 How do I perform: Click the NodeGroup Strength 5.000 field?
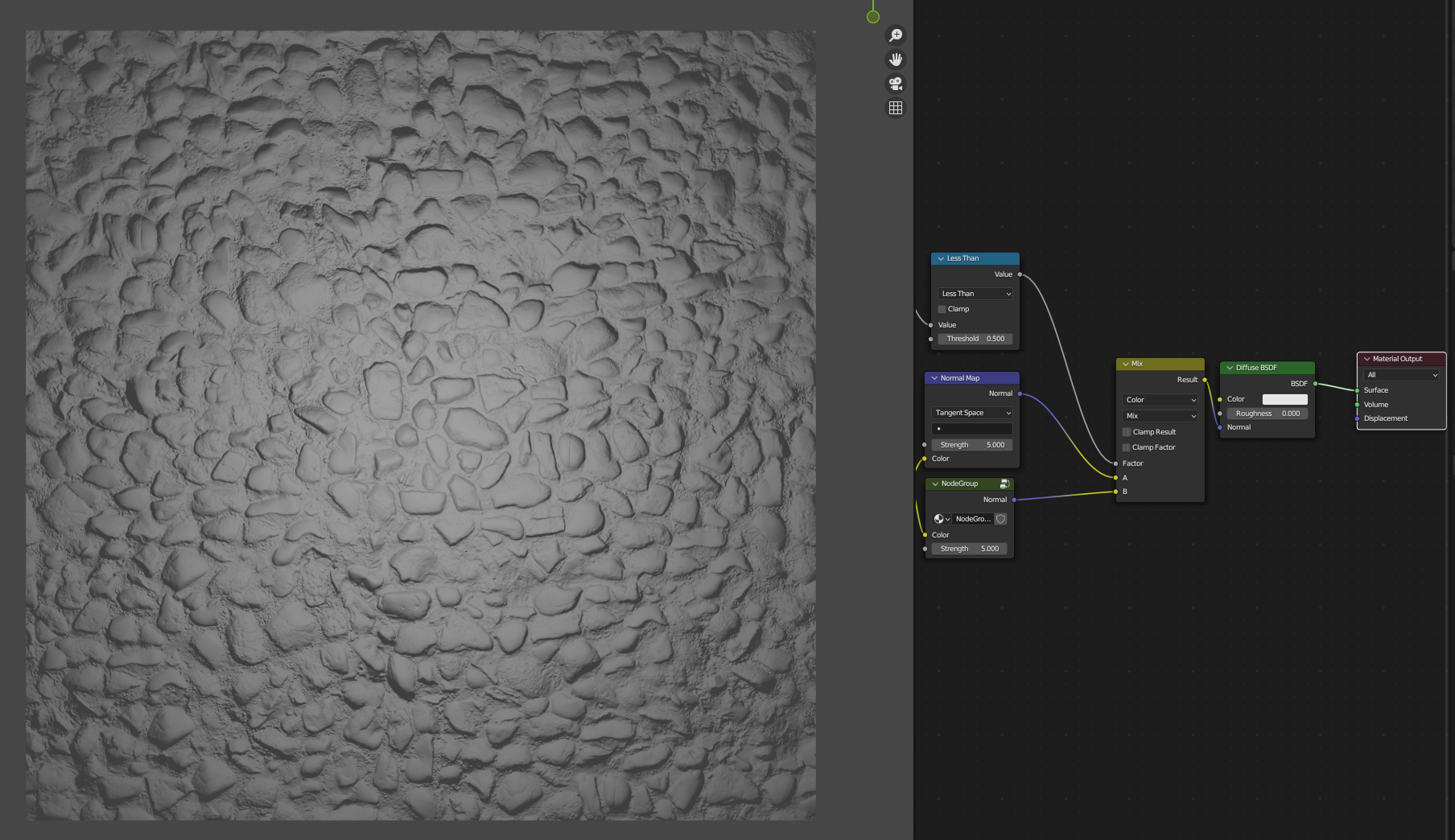tap(969, 549)
